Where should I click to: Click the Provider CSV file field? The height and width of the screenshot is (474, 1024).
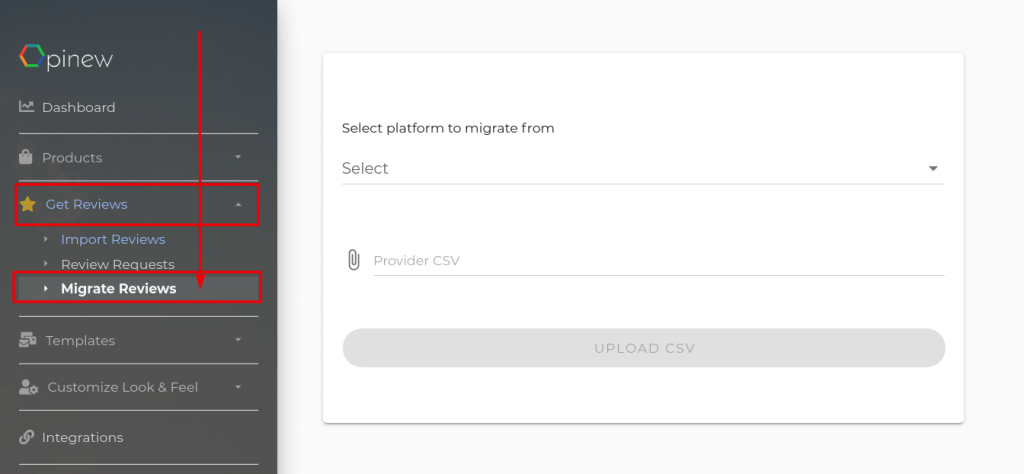point(659,261)
